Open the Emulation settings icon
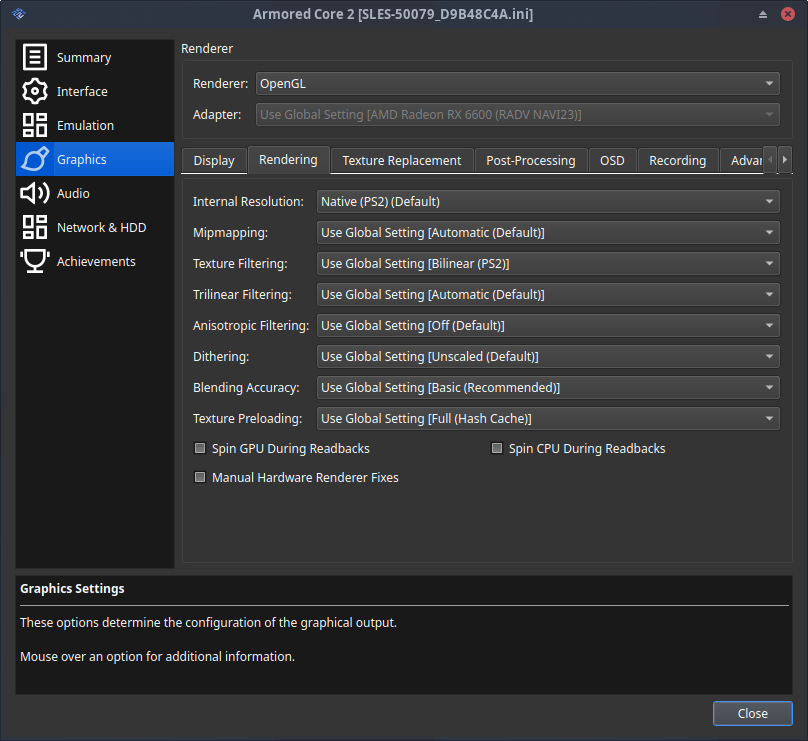Image resolution: width=808 pixels, height=741 pixels. [x=34, y=125]
